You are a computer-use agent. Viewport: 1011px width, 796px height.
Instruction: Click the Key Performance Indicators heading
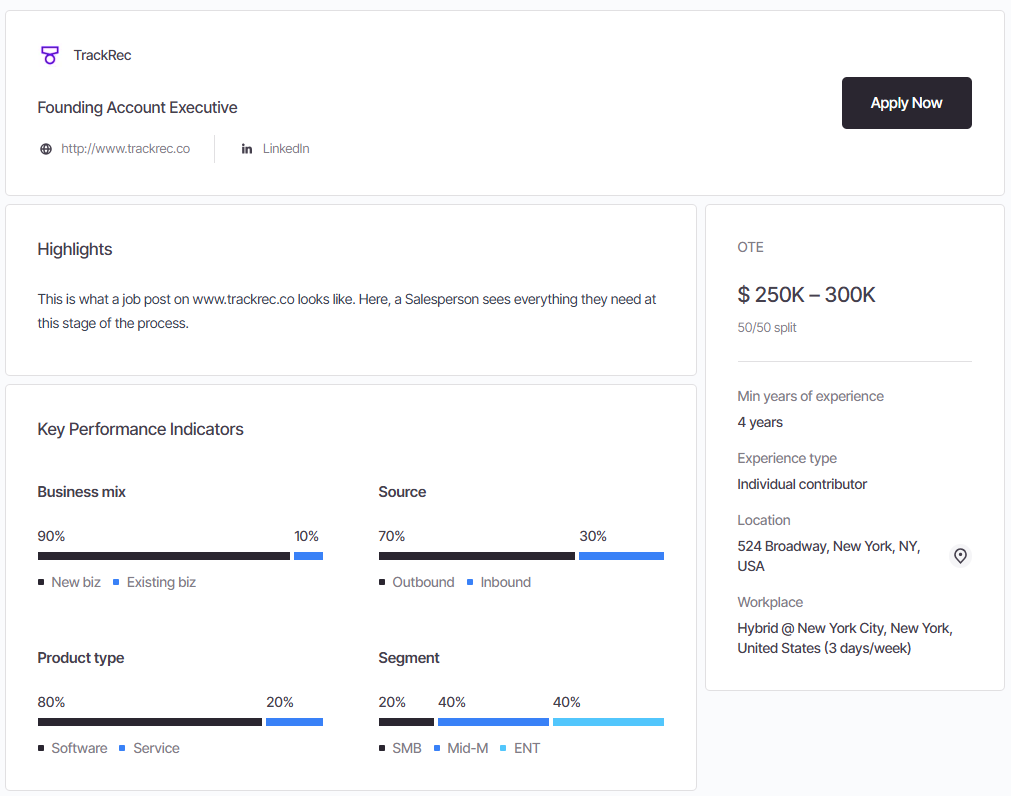click(x=141, y=429)
